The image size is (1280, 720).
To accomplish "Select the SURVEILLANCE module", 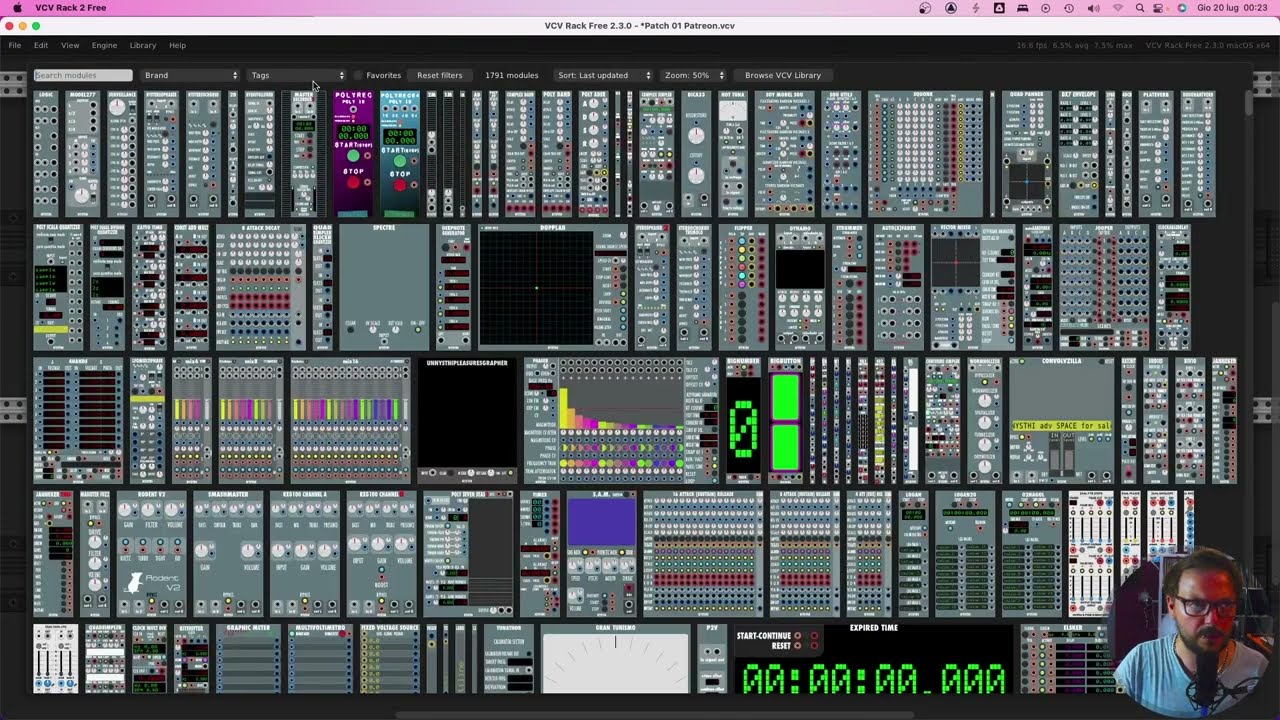I will tap(122, 153).
